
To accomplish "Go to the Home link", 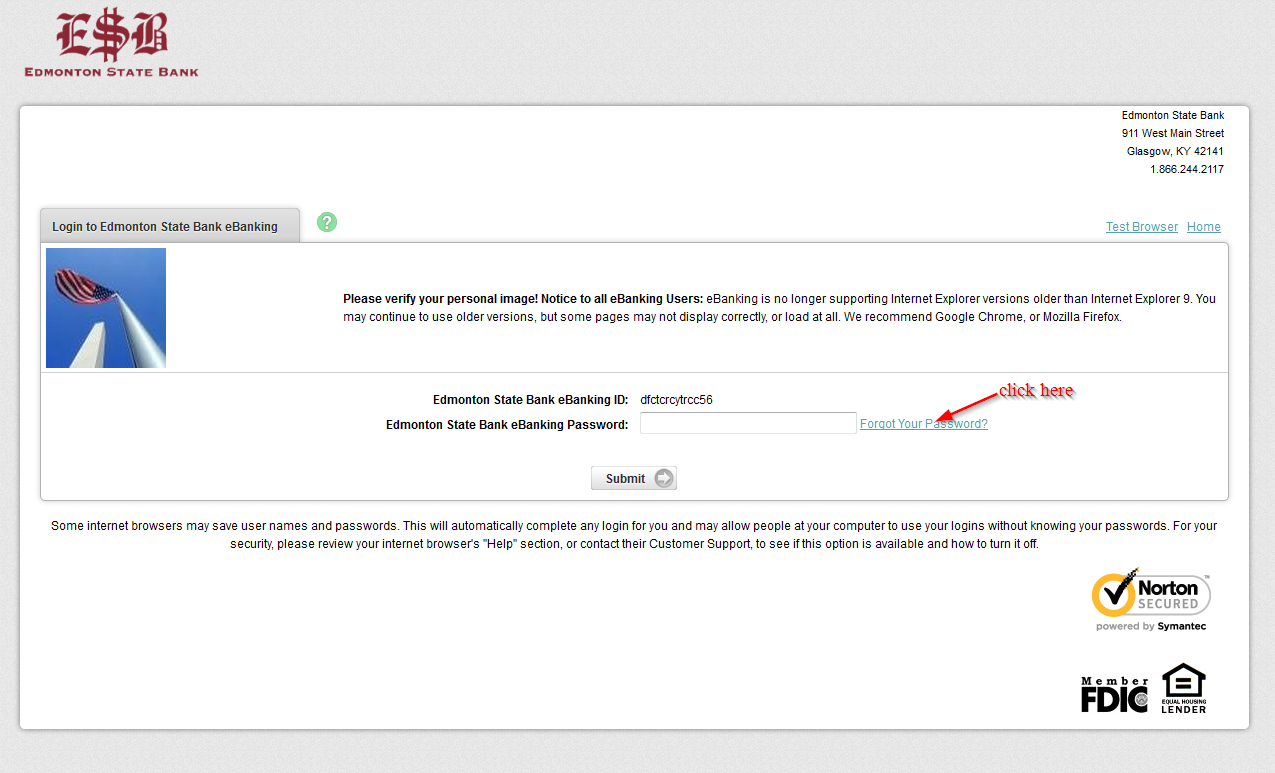I will coord(1204,227).
